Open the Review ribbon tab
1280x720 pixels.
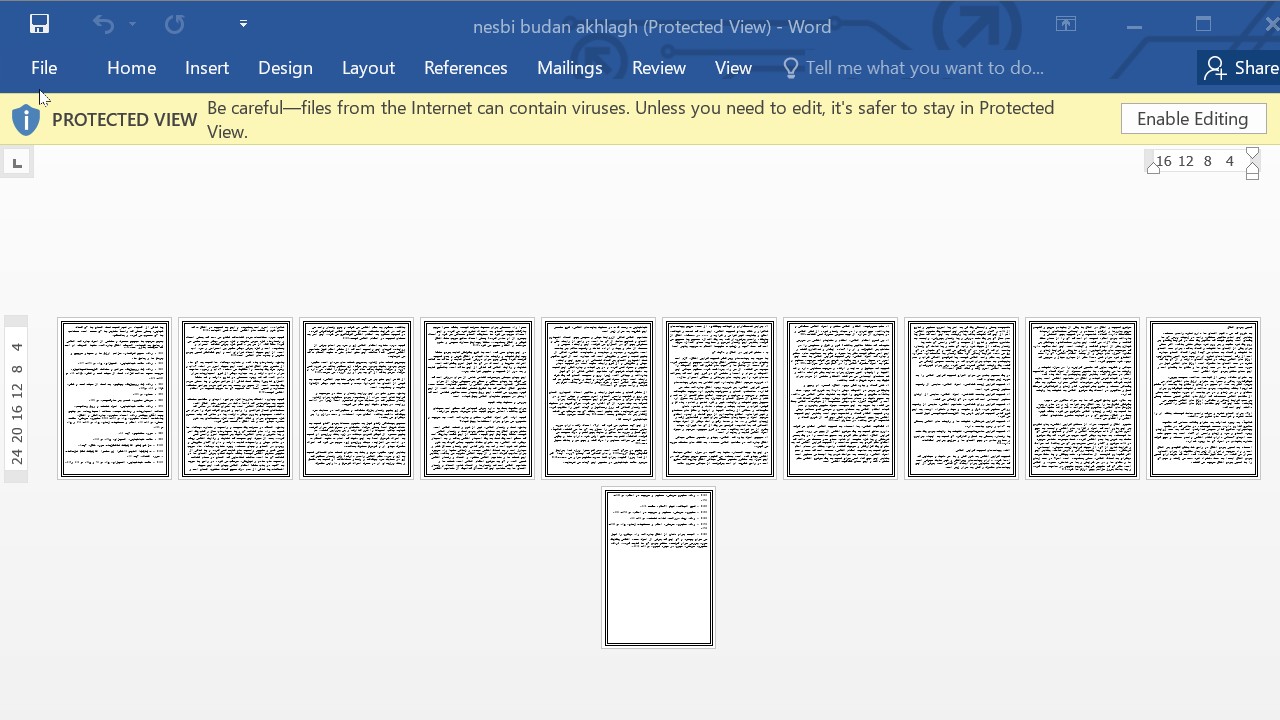pos(658,68)
